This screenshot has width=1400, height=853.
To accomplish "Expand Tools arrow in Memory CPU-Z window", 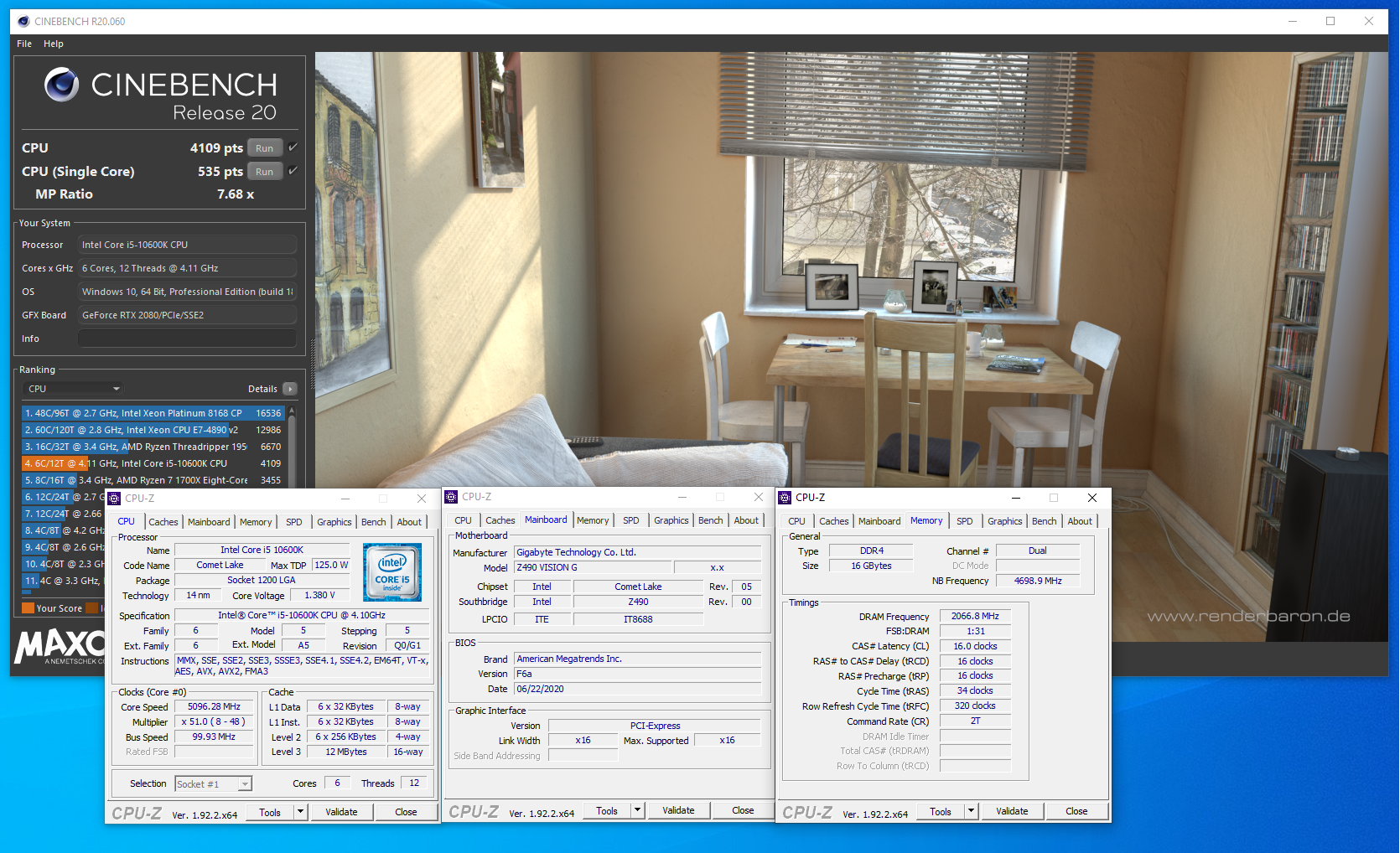I will 972,811.
